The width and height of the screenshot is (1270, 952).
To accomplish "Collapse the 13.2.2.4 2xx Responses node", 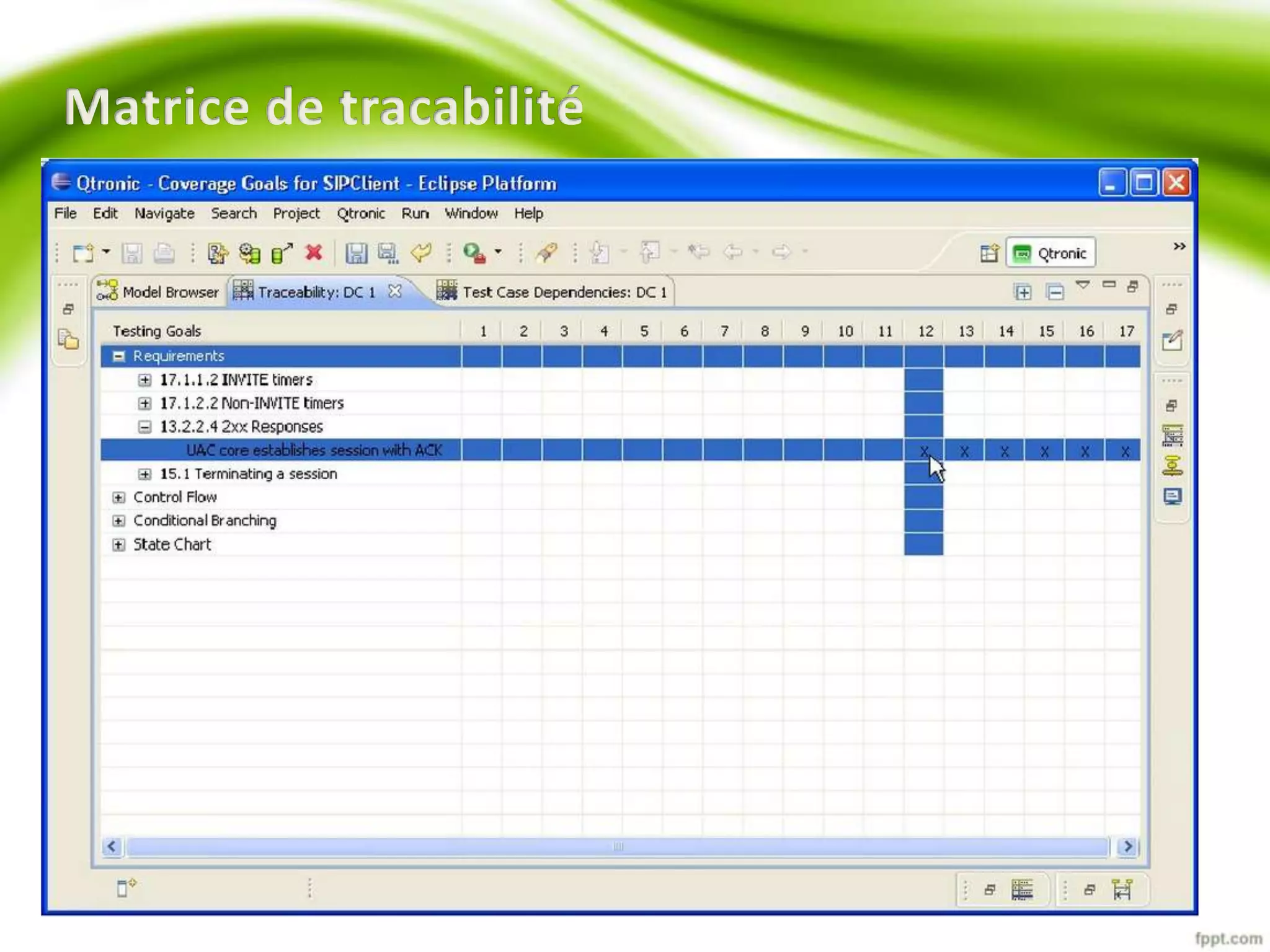I will 144,426.
